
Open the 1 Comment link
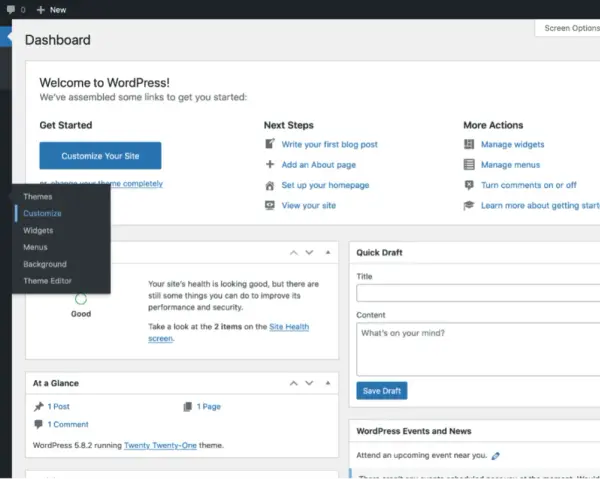click(x=68, y=424)
